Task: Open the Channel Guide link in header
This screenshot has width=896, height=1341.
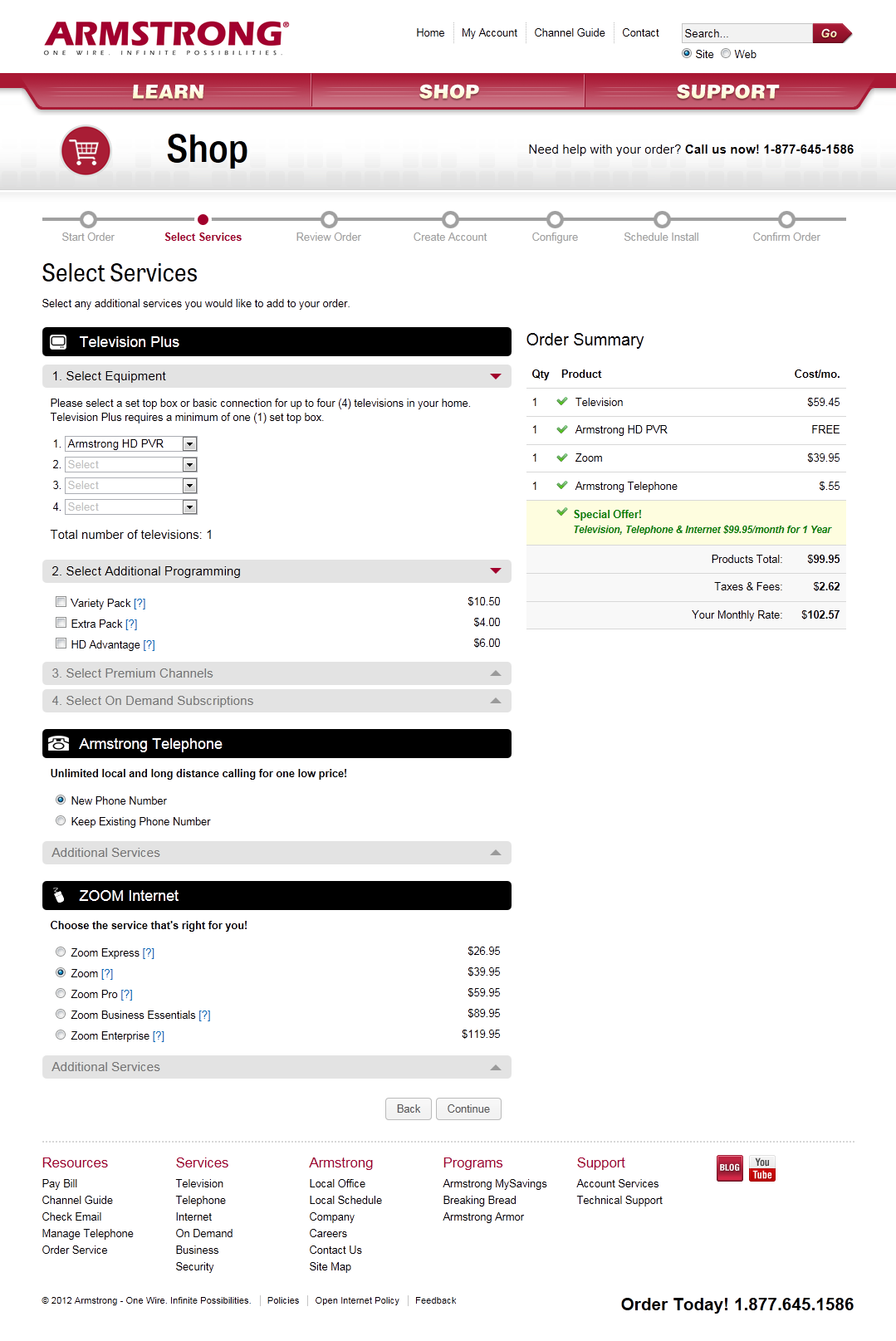Action: [x=569, y=33]
